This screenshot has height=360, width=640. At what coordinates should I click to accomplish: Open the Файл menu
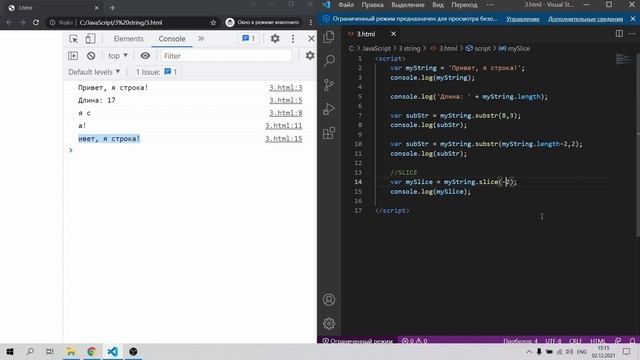tap(346, 5)
